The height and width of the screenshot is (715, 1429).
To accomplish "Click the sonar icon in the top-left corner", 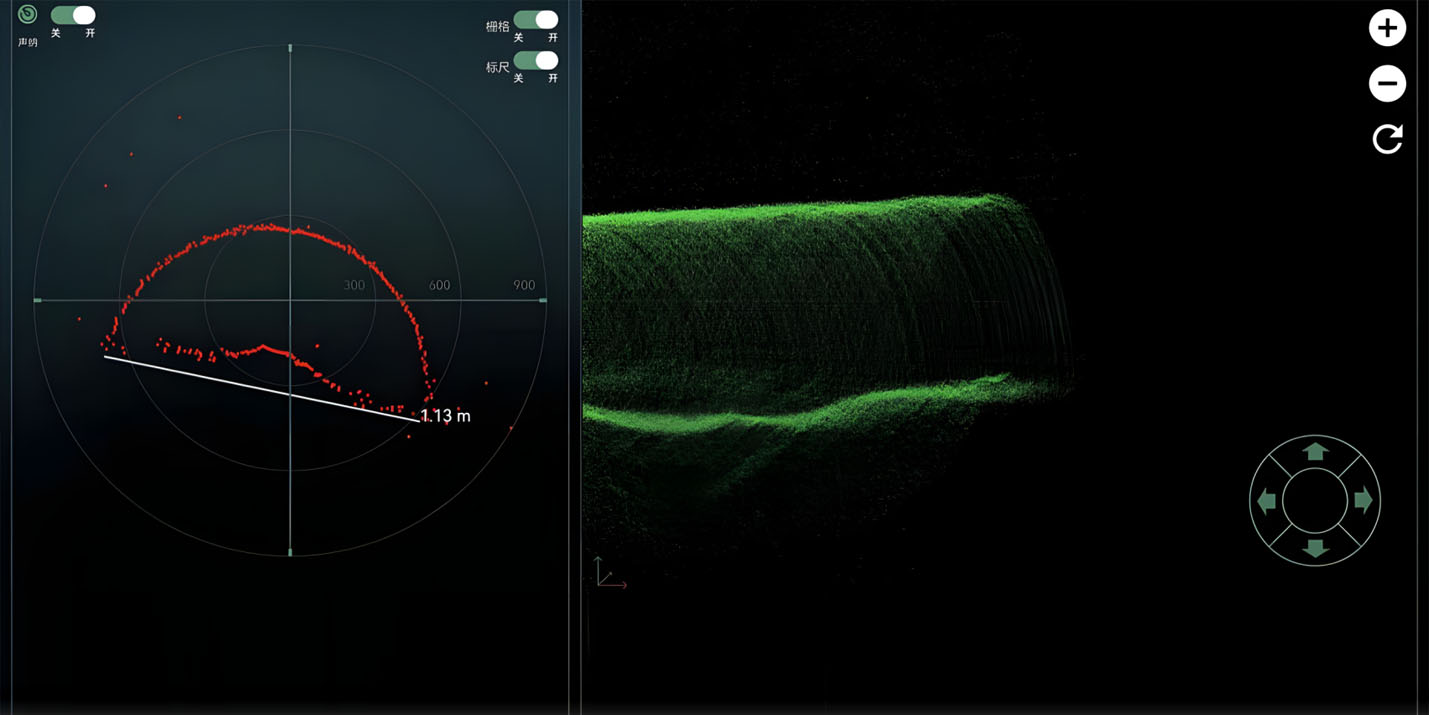I will click(28, 15).
